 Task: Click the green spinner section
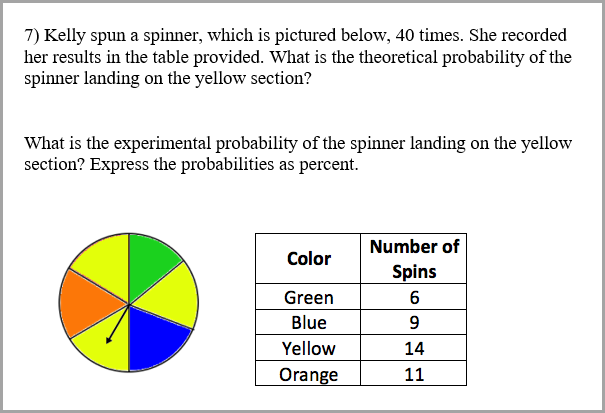[x=150, y=264]
